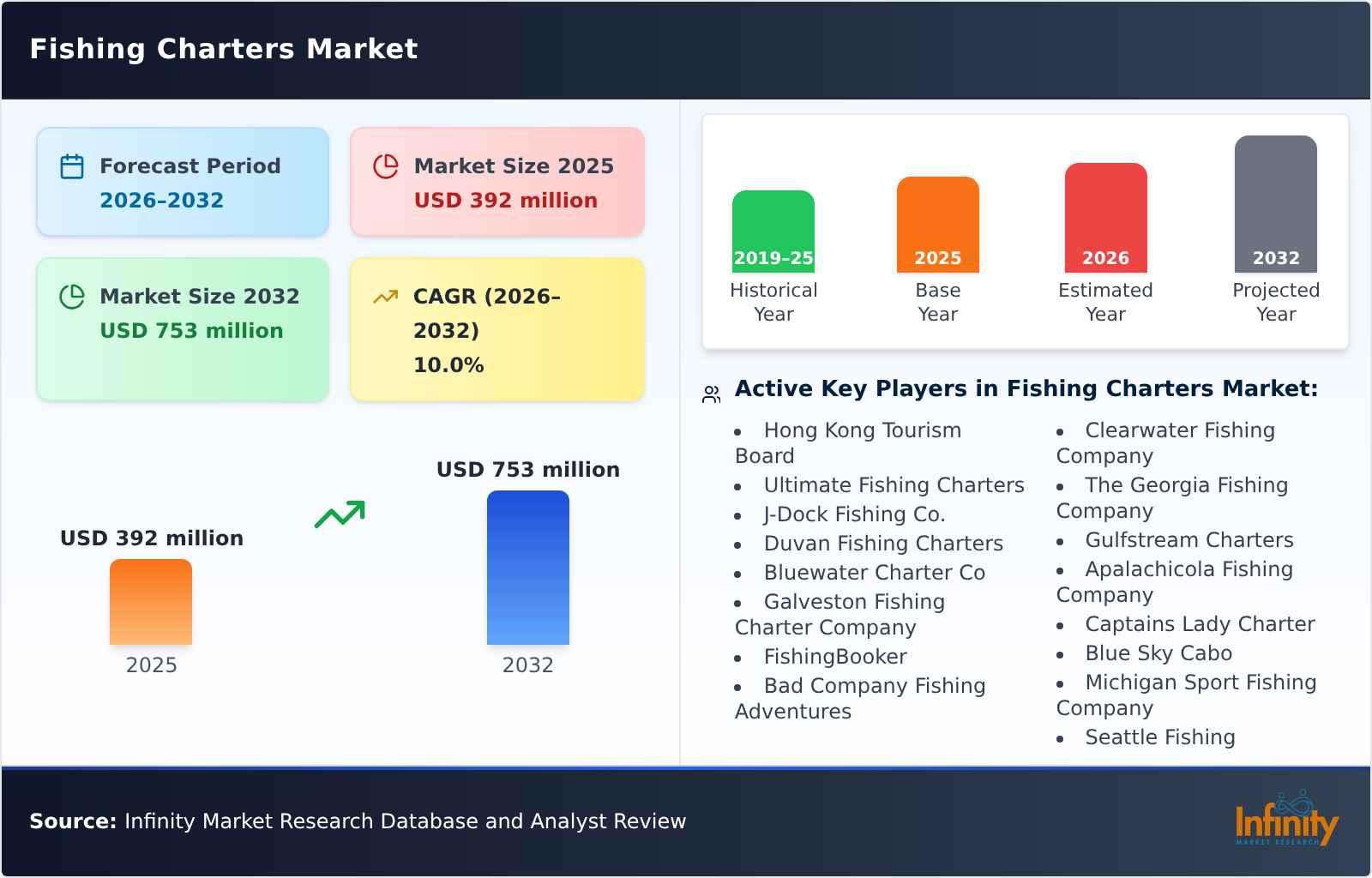Image resolution: width=1372 pixels, height=878 pixels.
Task: Select "Galveston Fishing Charter Company" list entry
Action: (x=840, y=615)
